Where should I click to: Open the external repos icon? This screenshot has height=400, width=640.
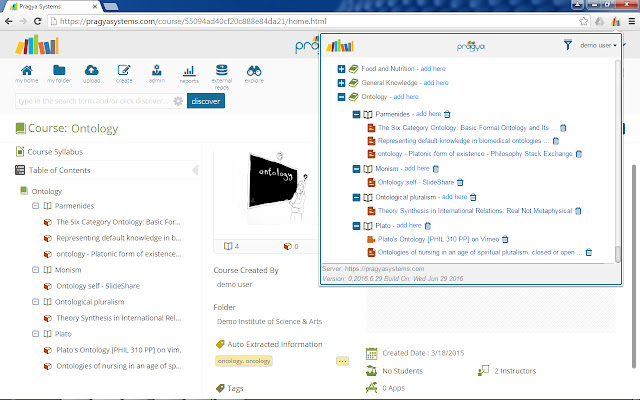(x=222, y=70)
